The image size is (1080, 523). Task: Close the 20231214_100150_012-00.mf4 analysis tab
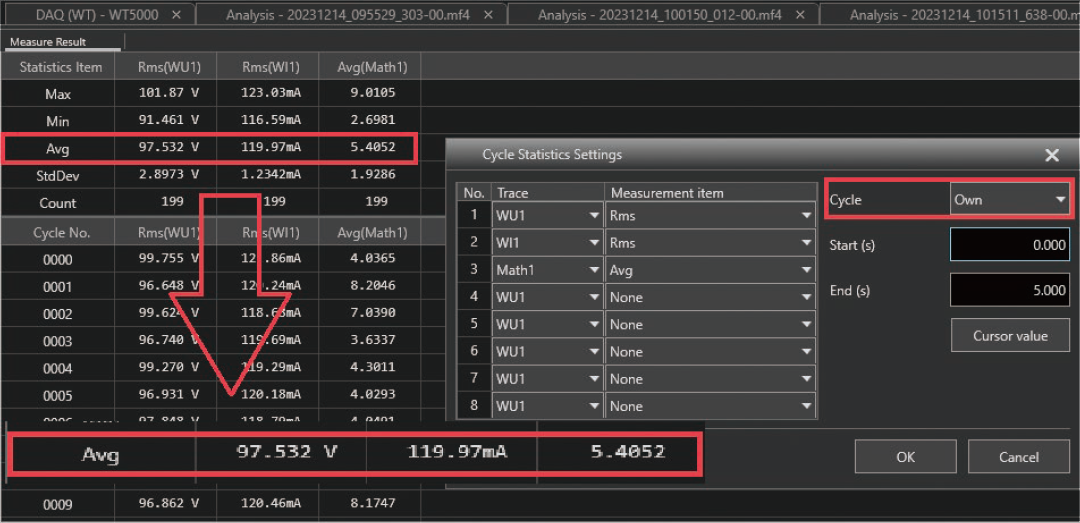(800, 14)
